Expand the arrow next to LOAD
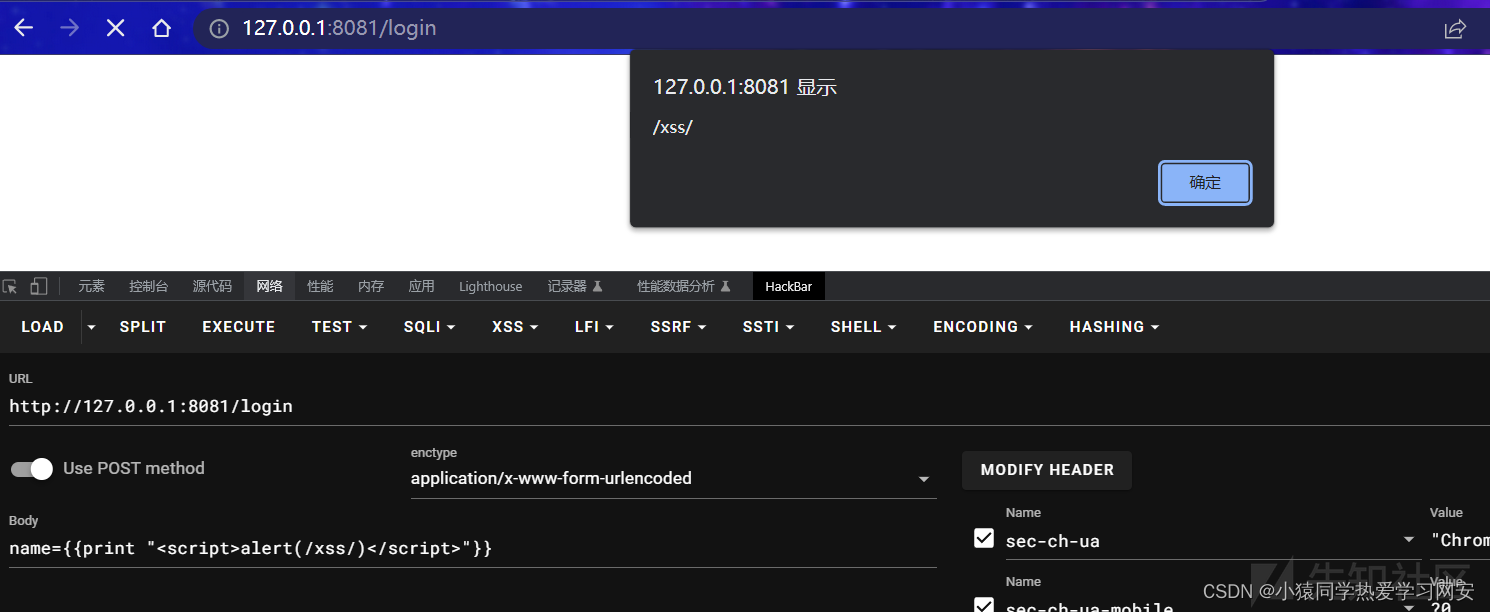Image resolution: width=1490 pixels, height=612 pixels. (x=91, y=327)
